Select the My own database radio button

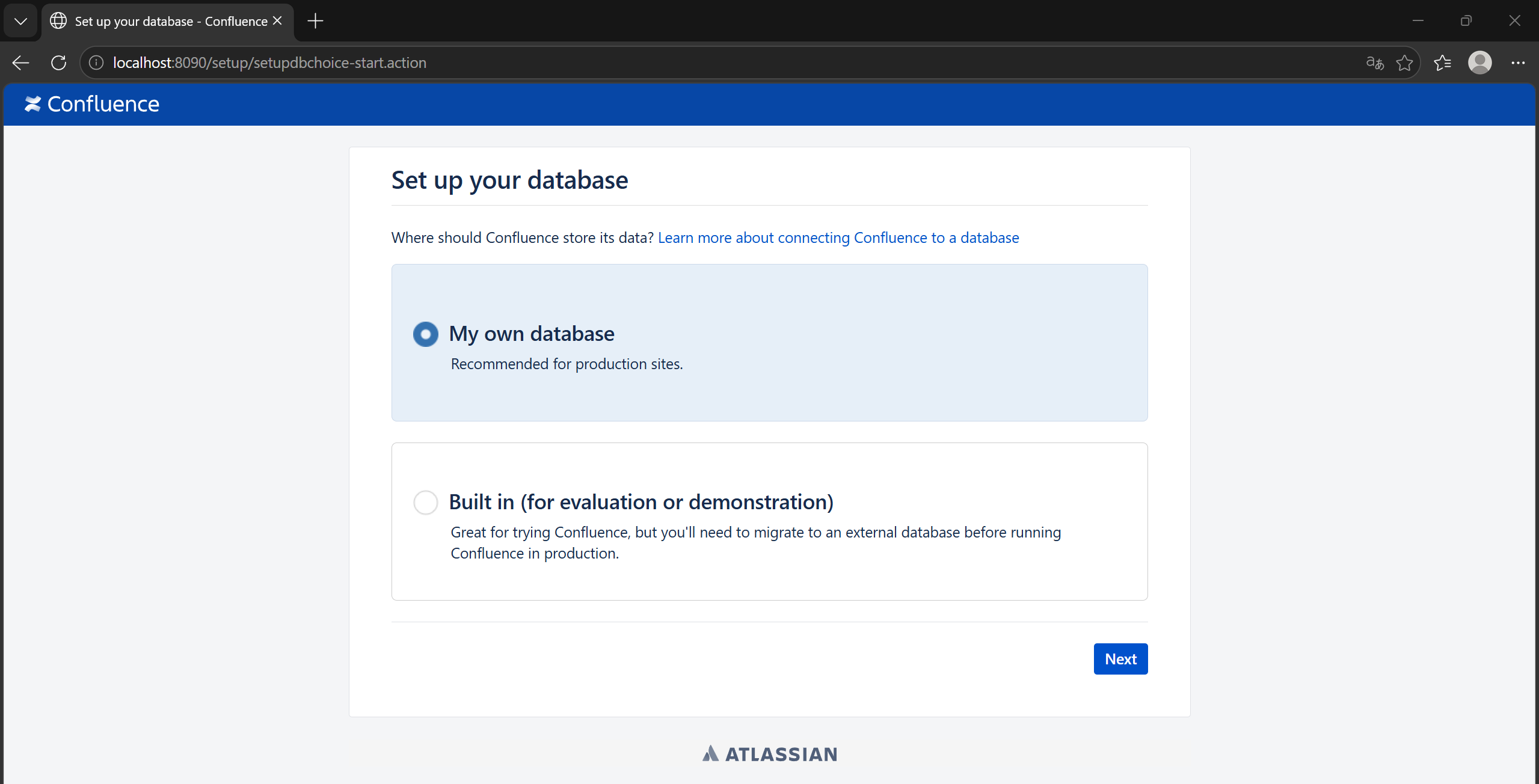click(x=425, y=334)
